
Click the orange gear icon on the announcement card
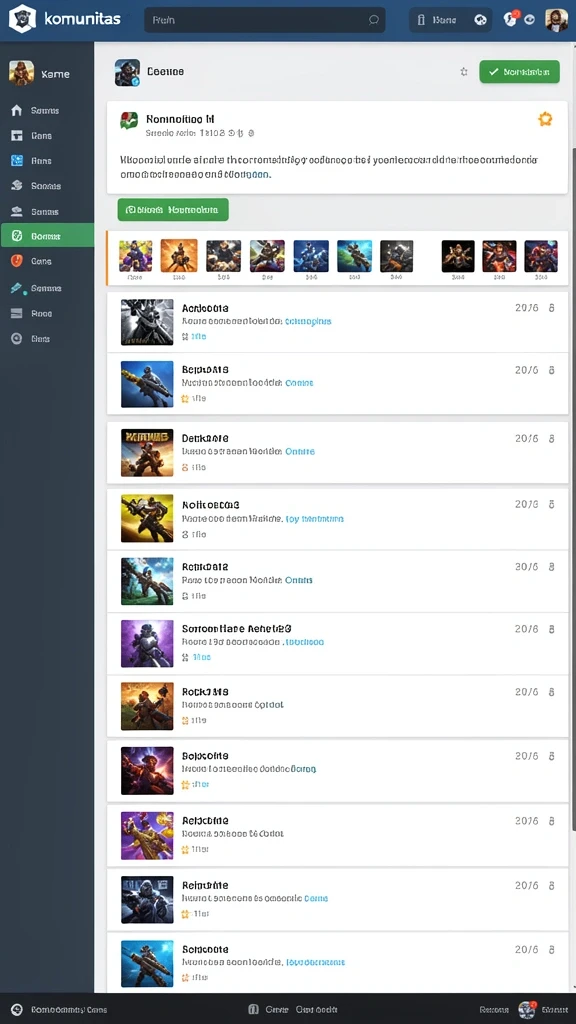coord(545,119)
